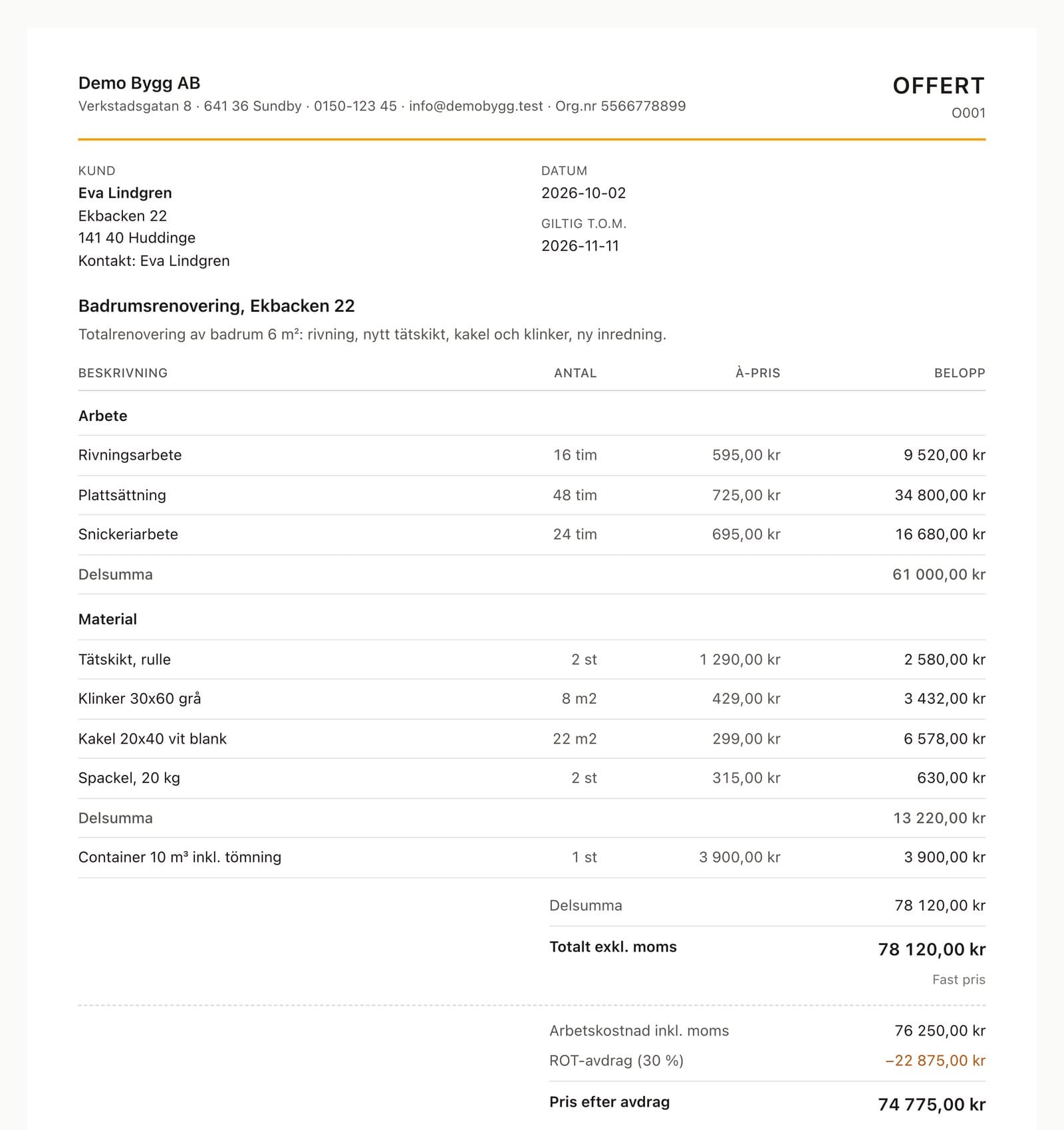This screenshot has height=1130, width=1064.
Task: Click the OFFERT heading
Action: click(x=938, y=86)
